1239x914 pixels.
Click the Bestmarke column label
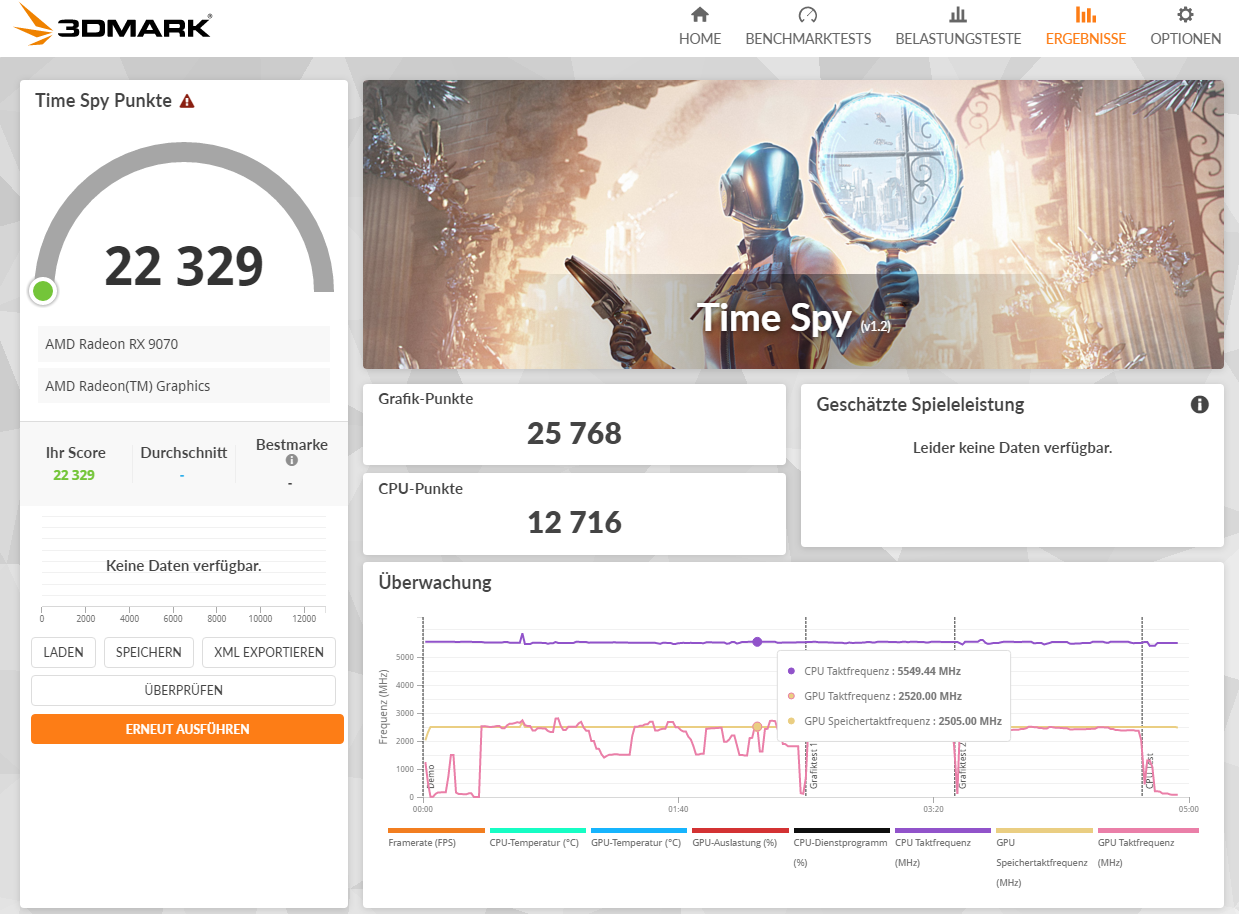coord(292,445)
